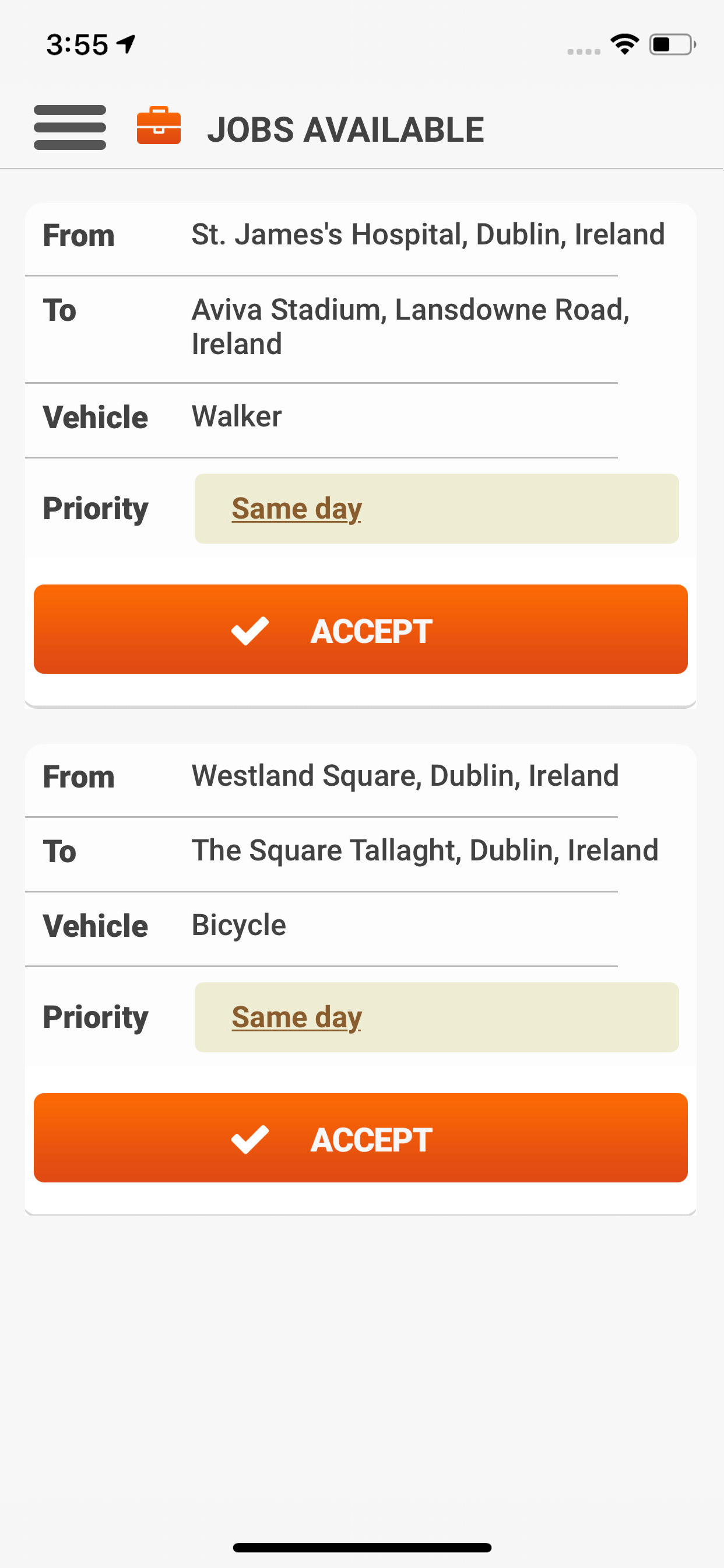Accept the Westland Square bicycle job
Viewport: 724px width, 1568px height.
361,1138
